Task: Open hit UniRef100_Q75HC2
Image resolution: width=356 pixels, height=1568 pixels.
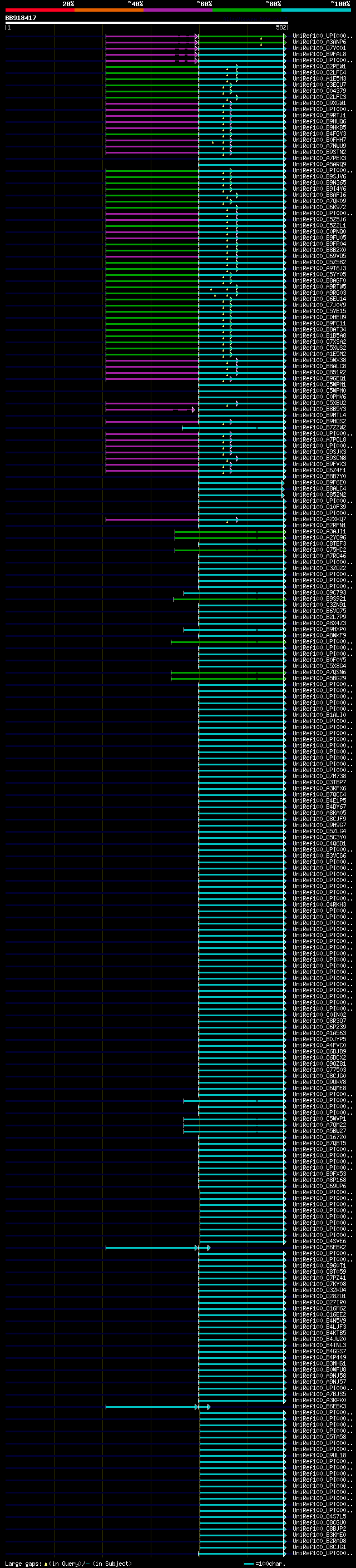Action: click(319, 550)
